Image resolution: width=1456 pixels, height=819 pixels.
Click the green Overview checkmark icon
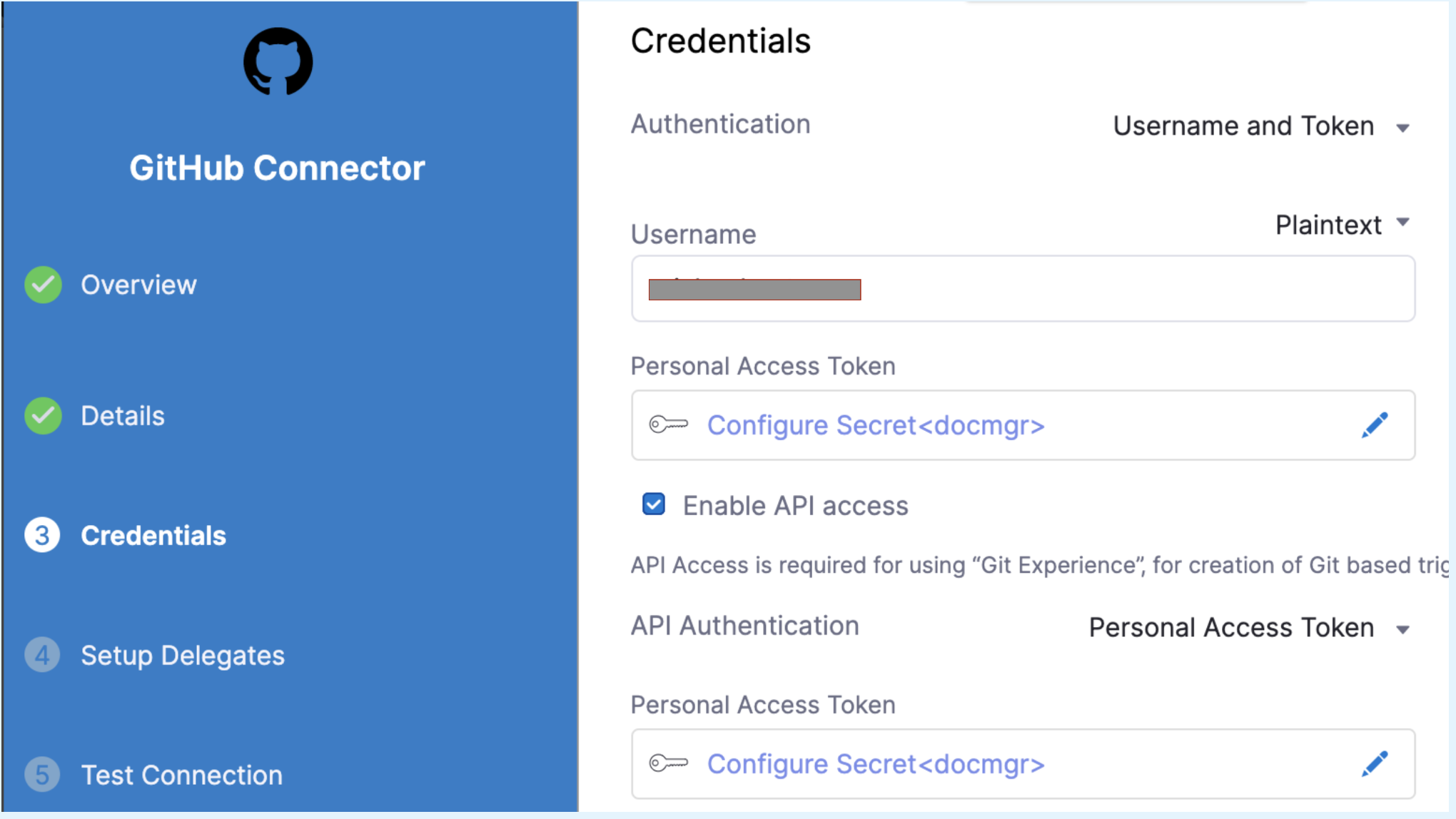coord(43,285)
